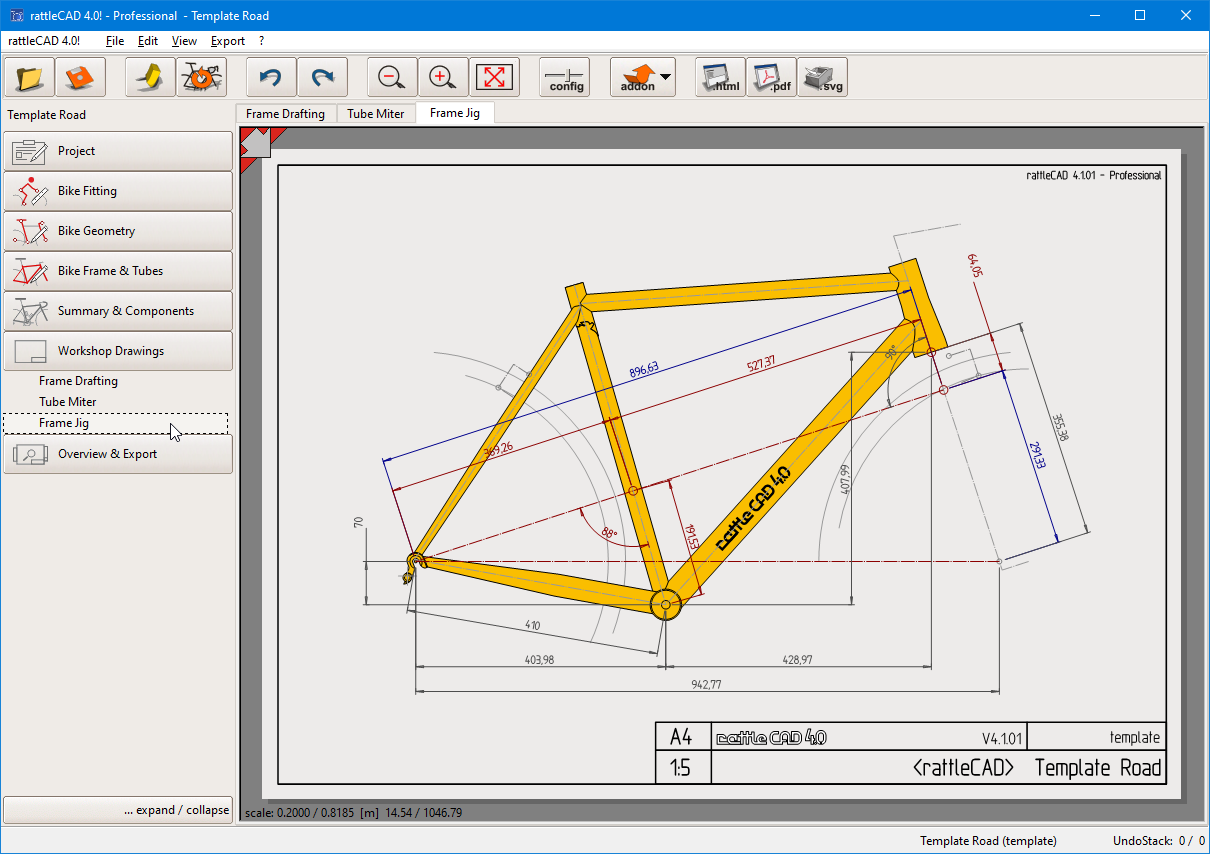Zoom in with the plus magnifier

(x=443, y=77)
